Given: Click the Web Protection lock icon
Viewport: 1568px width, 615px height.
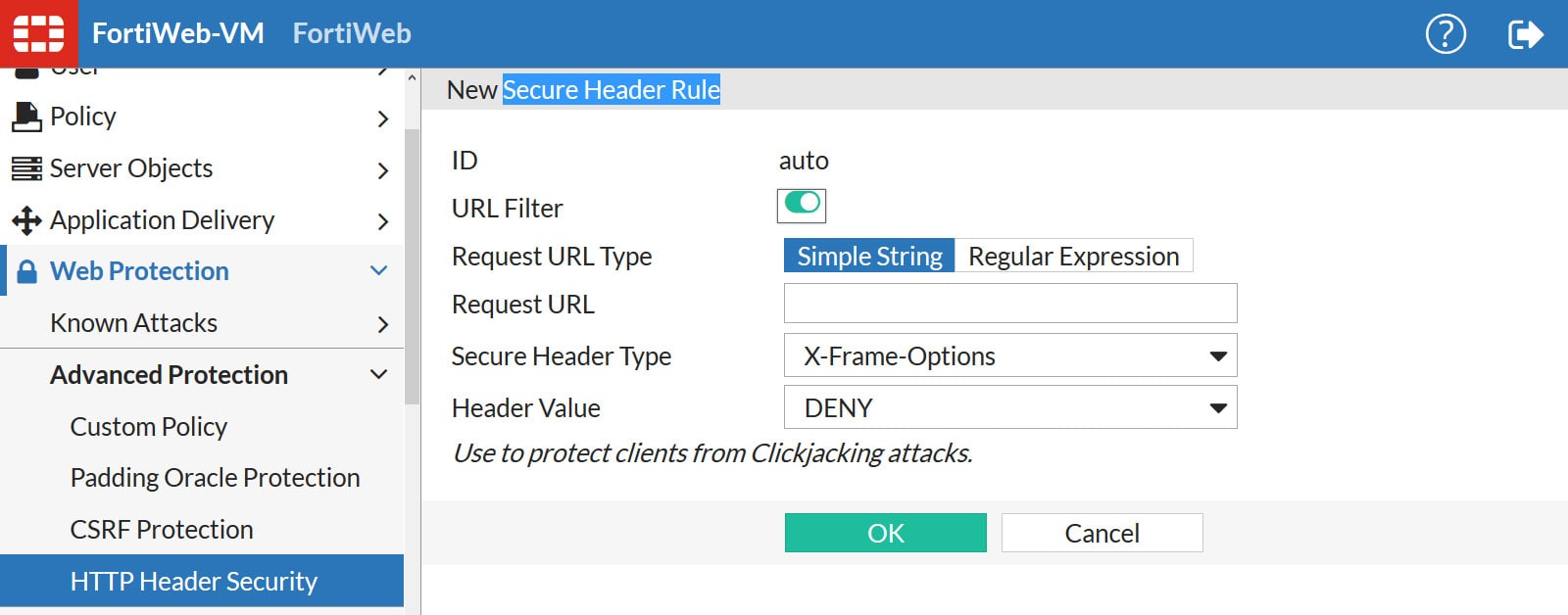Looking at the screenshot, I should pyautogui.click(x=27, y=270).
